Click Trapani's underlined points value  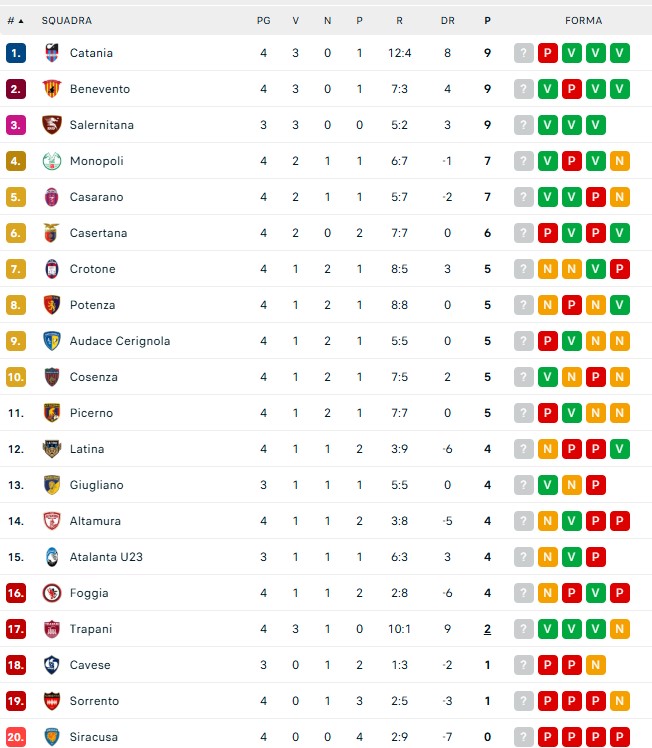[487, 629]
